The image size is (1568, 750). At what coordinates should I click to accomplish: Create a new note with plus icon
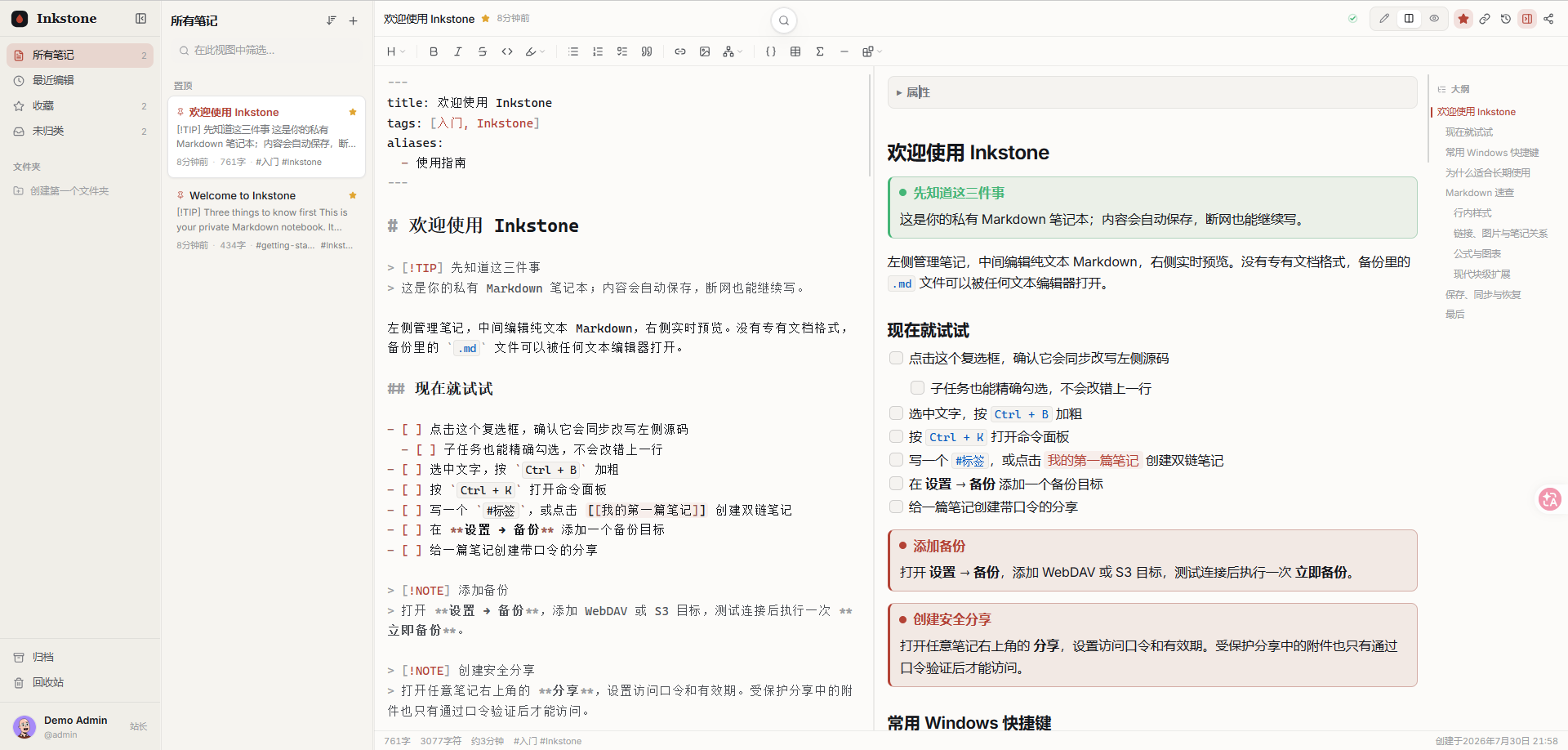(353, 21)
